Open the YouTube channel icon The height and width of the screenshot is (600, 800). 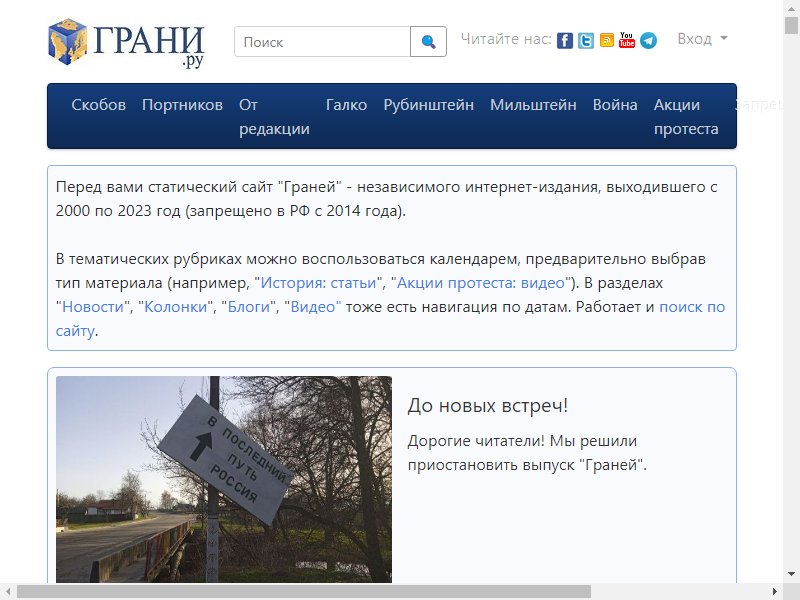[627, 40]
